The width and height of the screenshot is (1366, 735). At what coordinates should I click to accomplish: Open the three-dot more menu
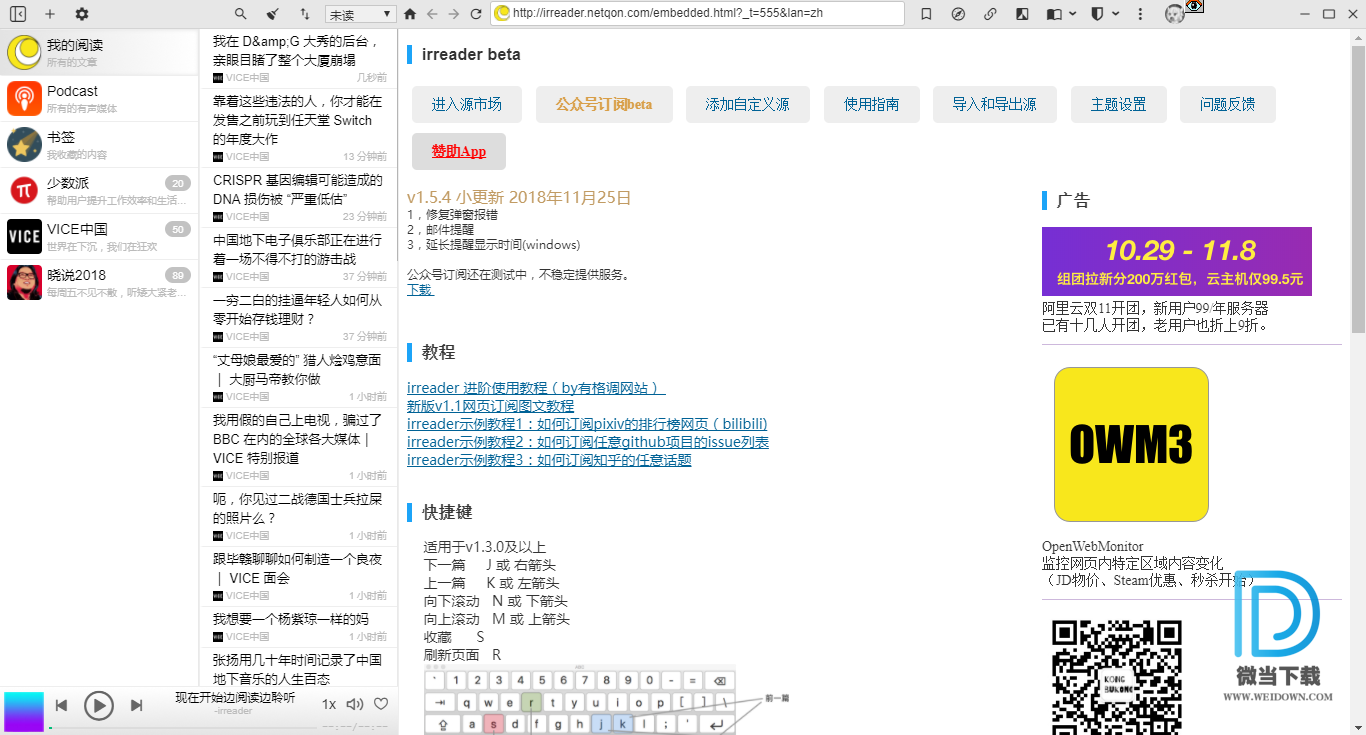point(1141,14)
